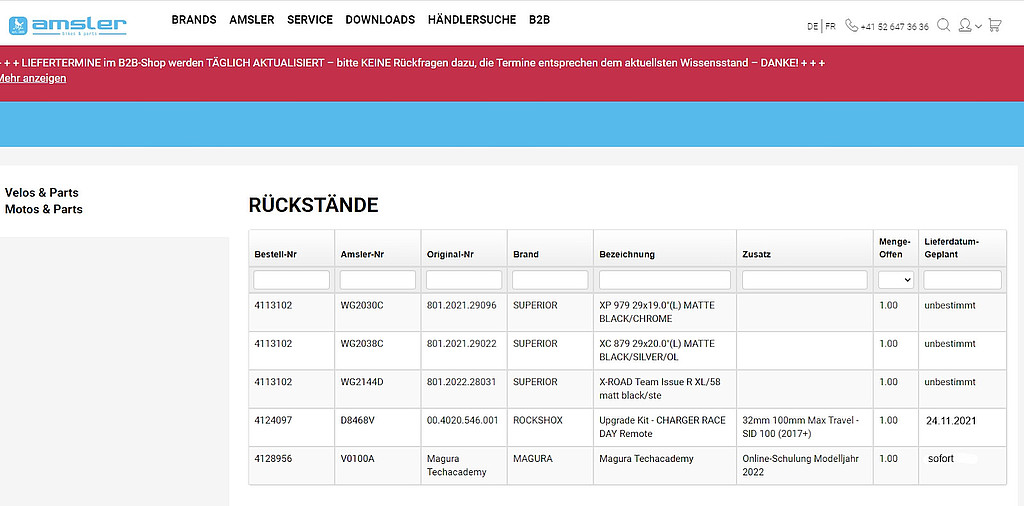This screenshot has height=506, width=1024.
Task: Go to HÄNDLERSUCHE
Action: [x=472, y=20]
